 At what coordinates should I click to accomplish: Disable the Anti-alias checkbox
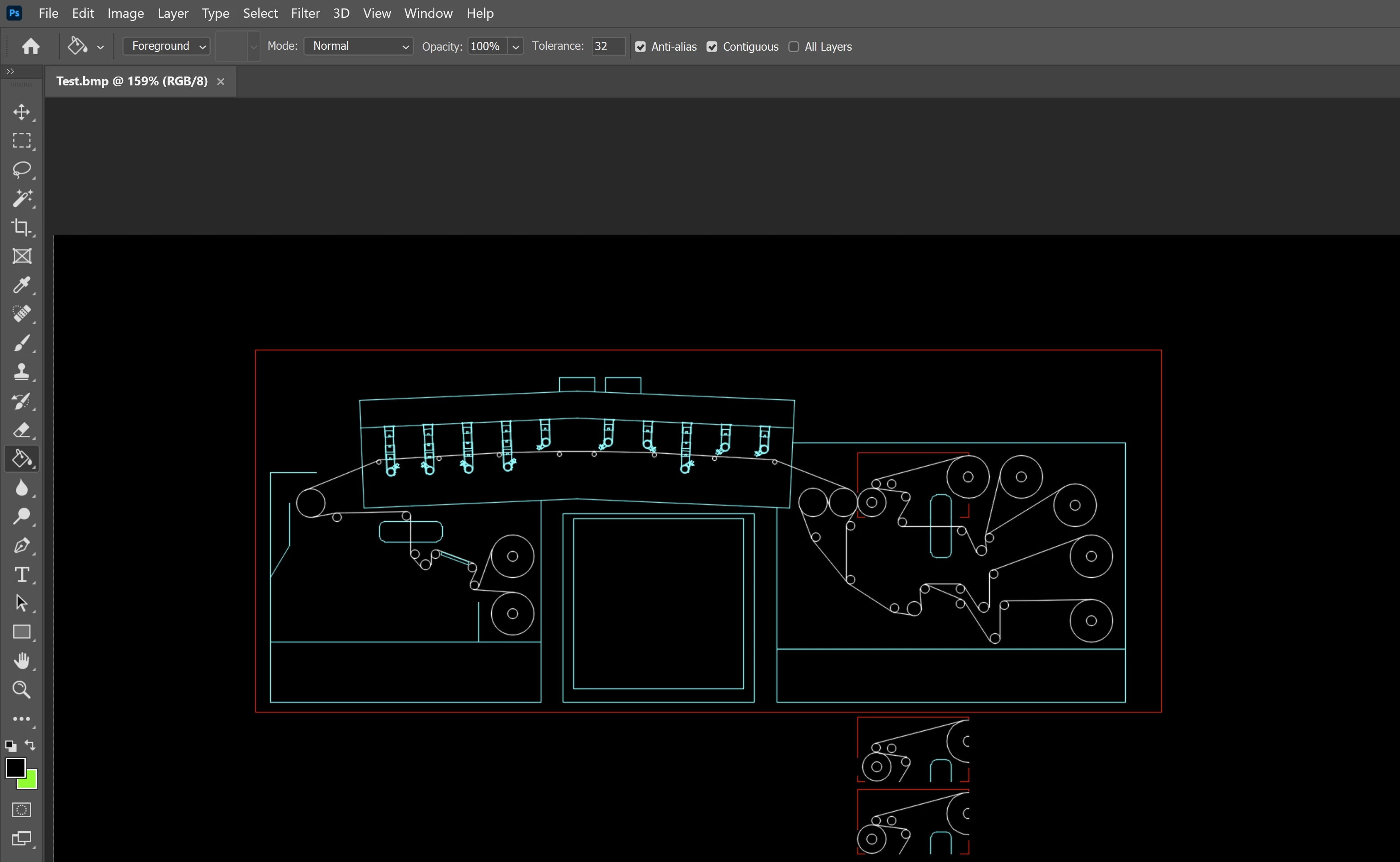pyautogui.click(x=641, y=47)
